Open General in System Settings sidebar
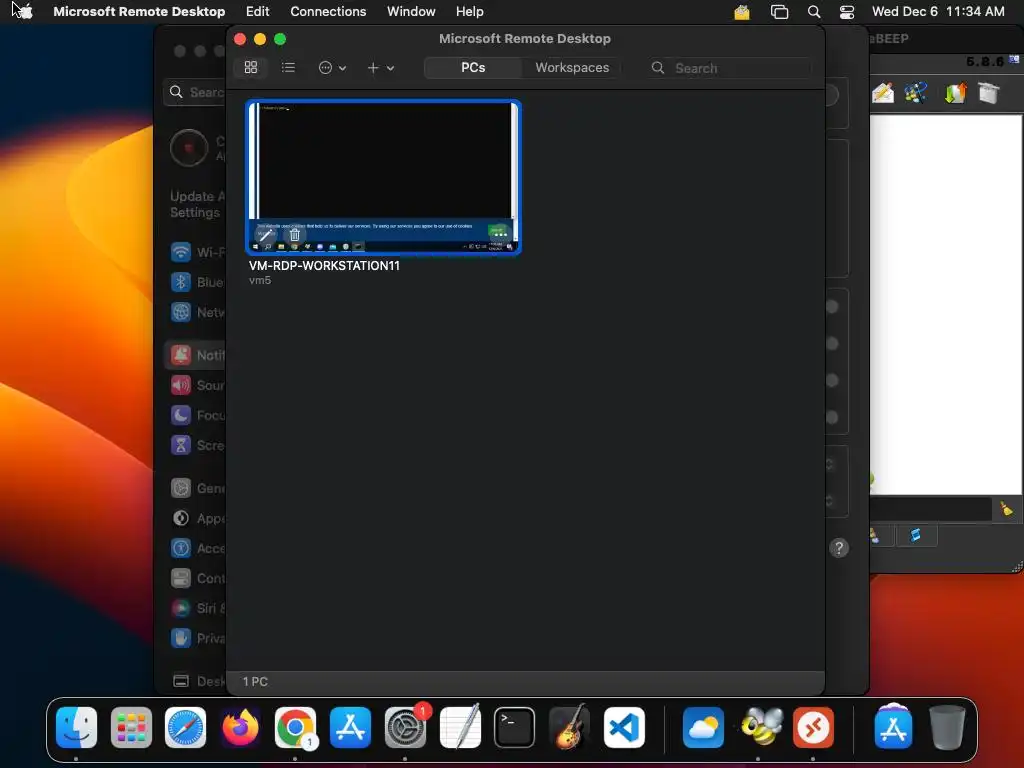The height and width of the screenshot is (768, 1024). pos(198,488)
